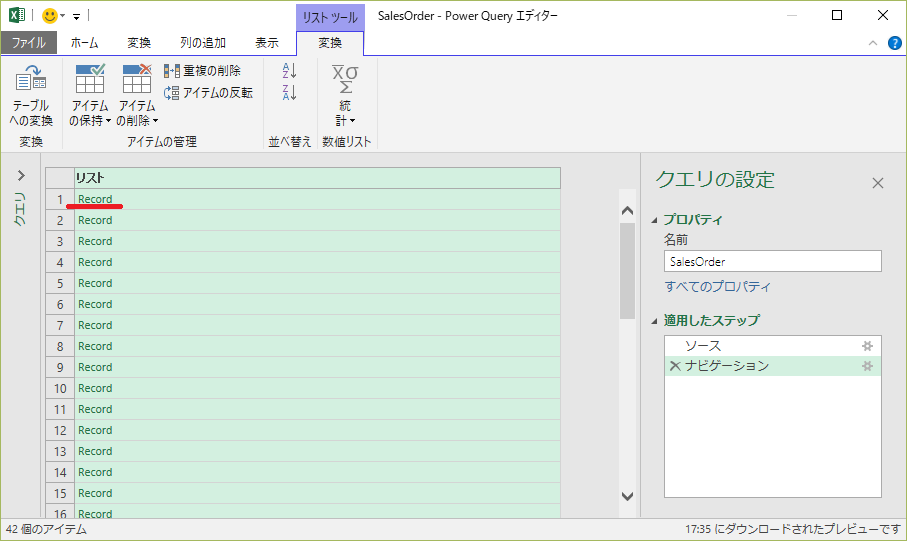This screenshot has width=907, height=541.
Task: Open the アイテムの保持 dropdown
Action: (90, 95)
